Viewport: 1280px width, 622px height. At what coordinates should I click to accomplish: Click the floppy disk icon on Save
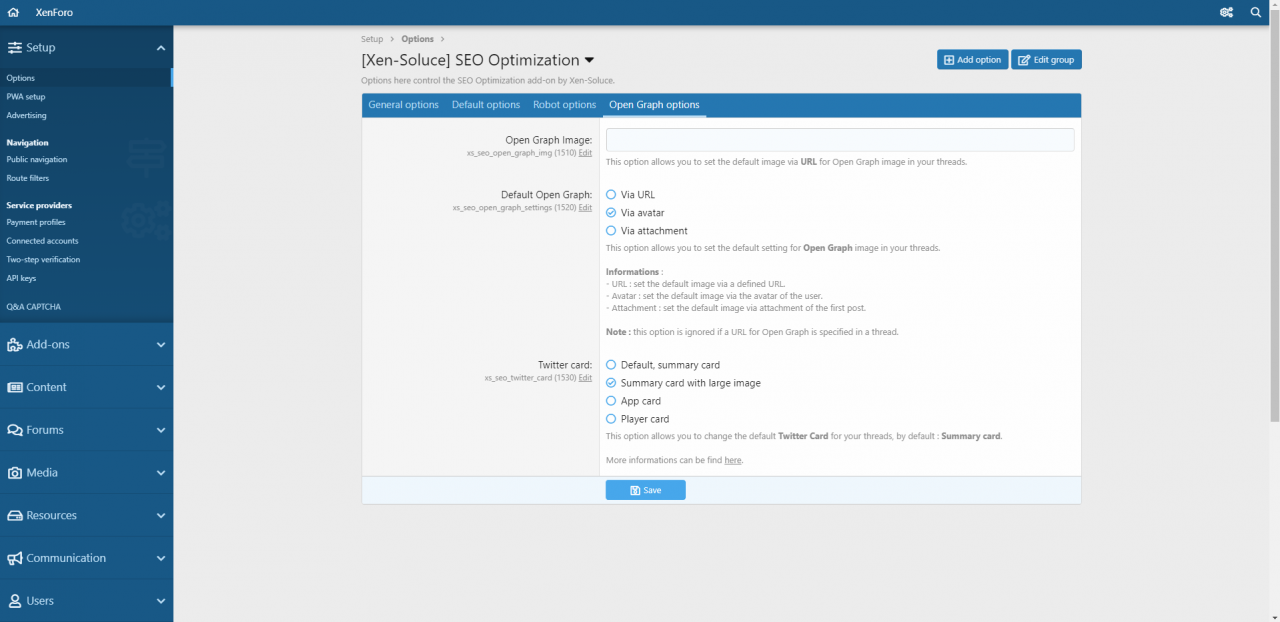pos(635,490)
